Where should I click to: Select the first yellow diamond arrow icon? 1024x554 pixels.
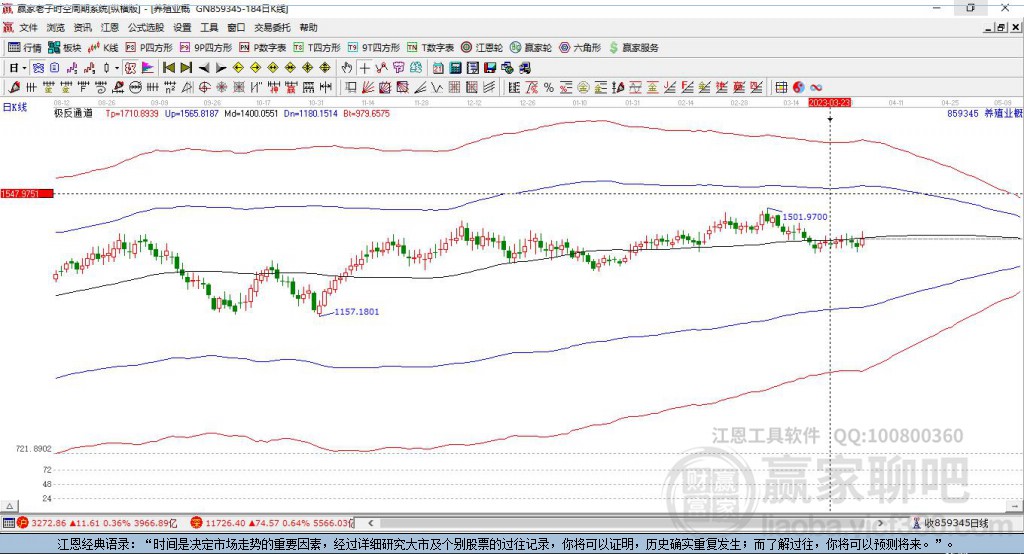pyautogui.click(x=238, y=68)
